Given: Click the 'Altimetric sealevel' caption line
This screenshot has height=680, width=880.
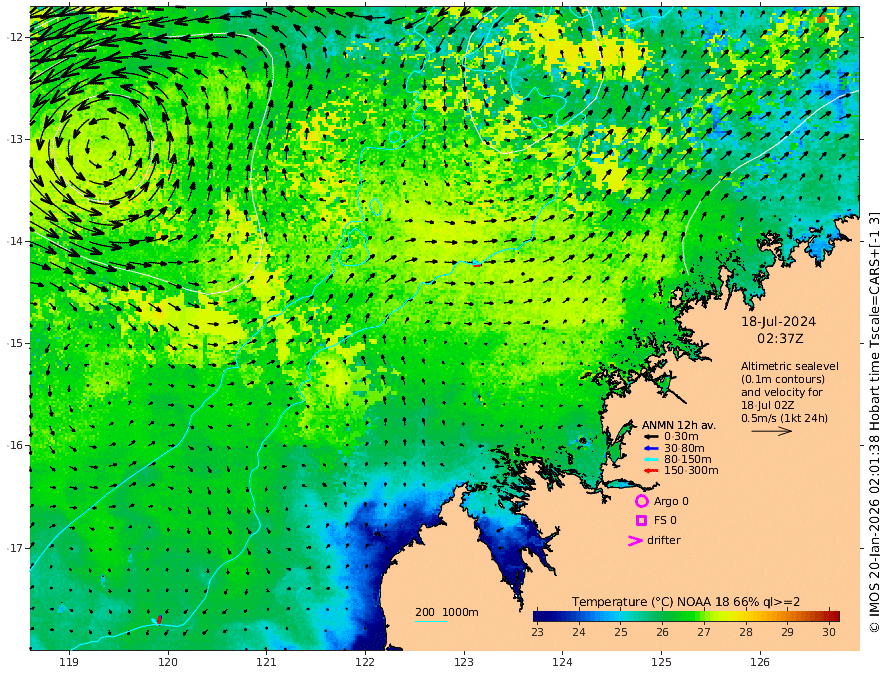Looking at the screenshot, I should point(790,366).
